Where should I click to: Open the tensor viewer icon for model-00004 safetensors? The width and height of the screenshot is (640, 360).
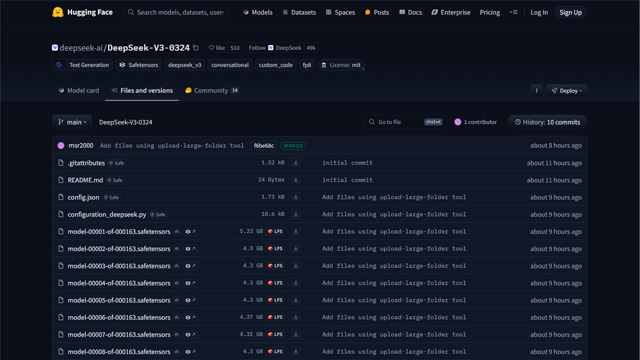pos(190,283)
